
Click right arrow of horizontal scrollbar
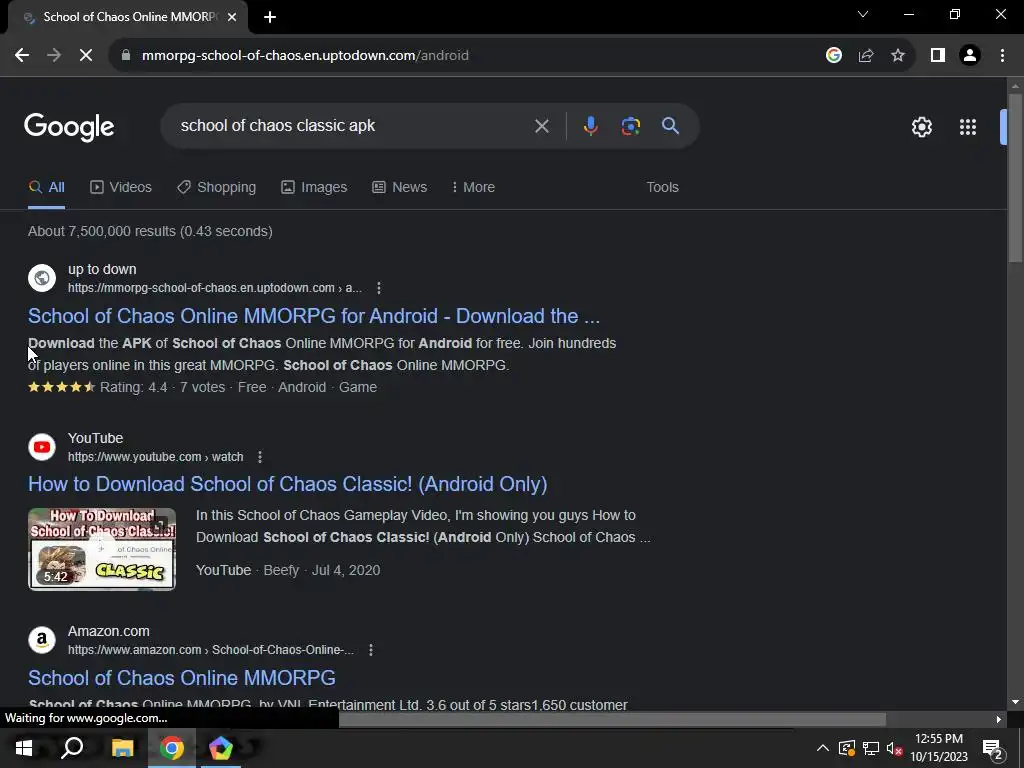[x=999, y=719]
